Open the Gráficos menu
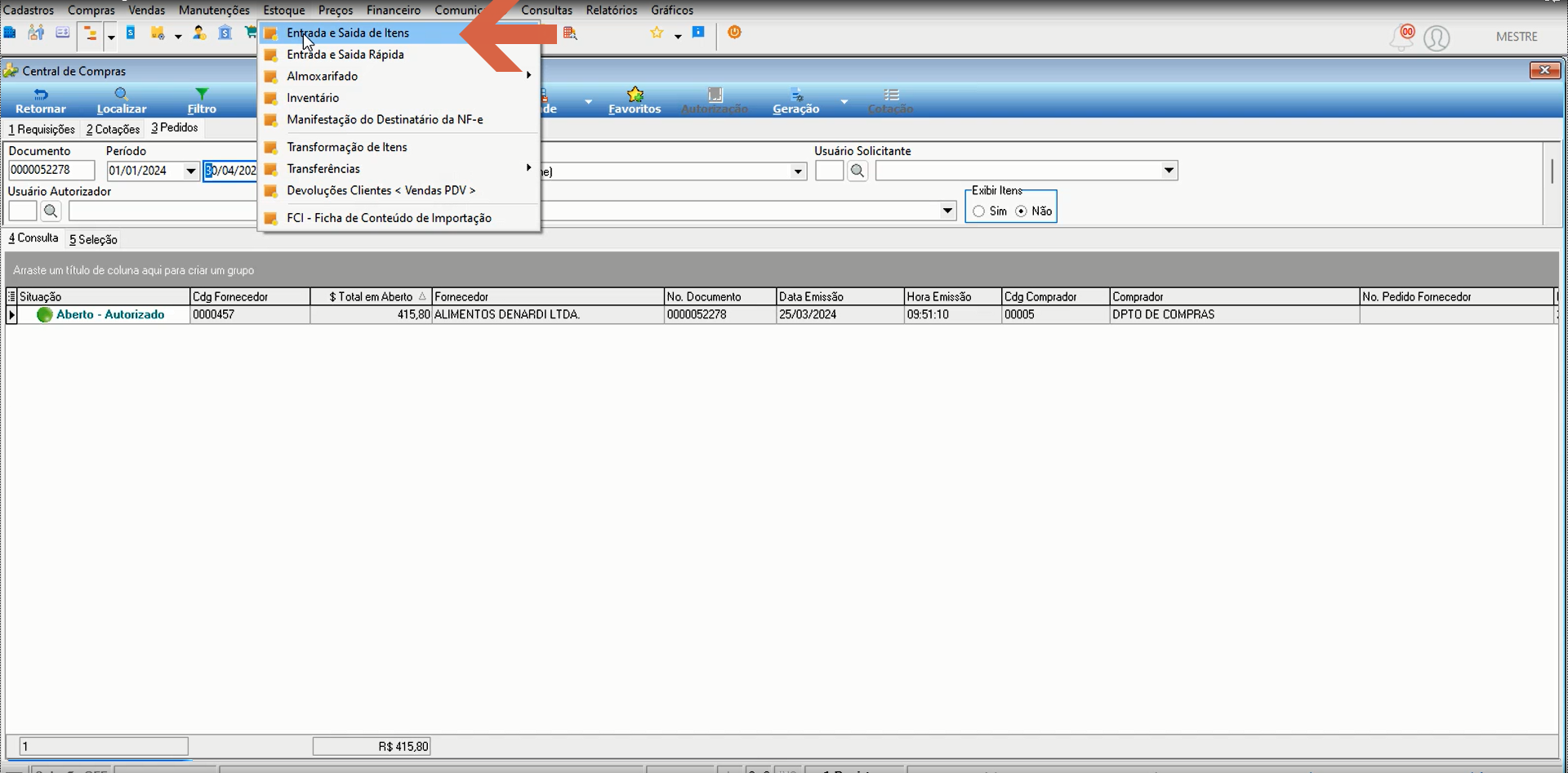 point(672,10)
